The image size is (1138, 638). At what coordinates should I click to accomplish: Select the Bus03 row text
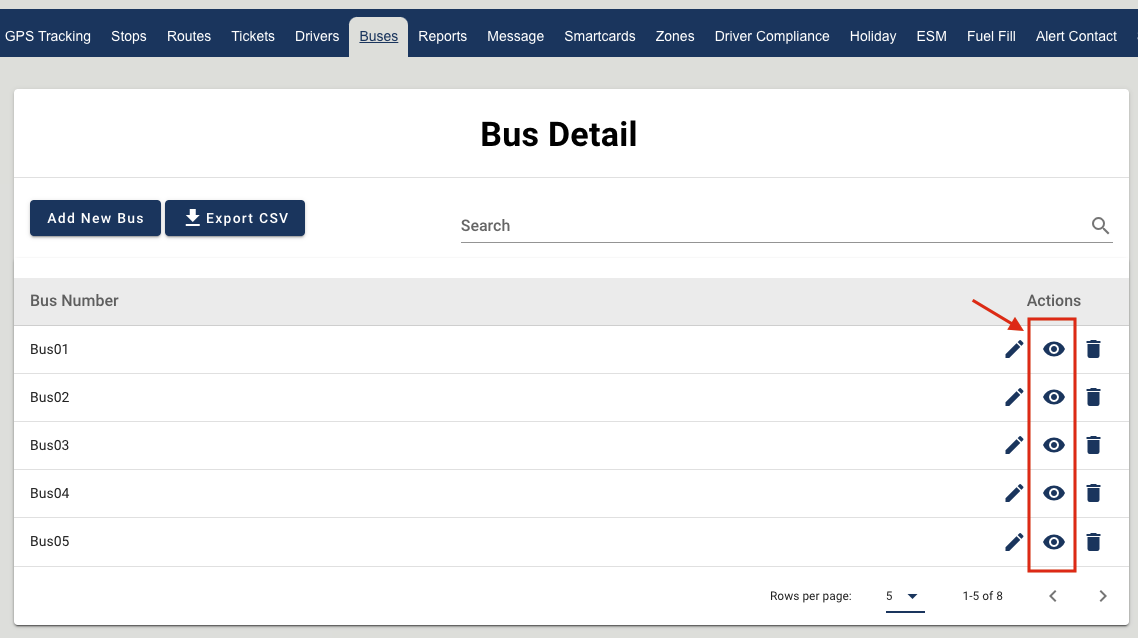pyautogui.click(x=49, y=445)
